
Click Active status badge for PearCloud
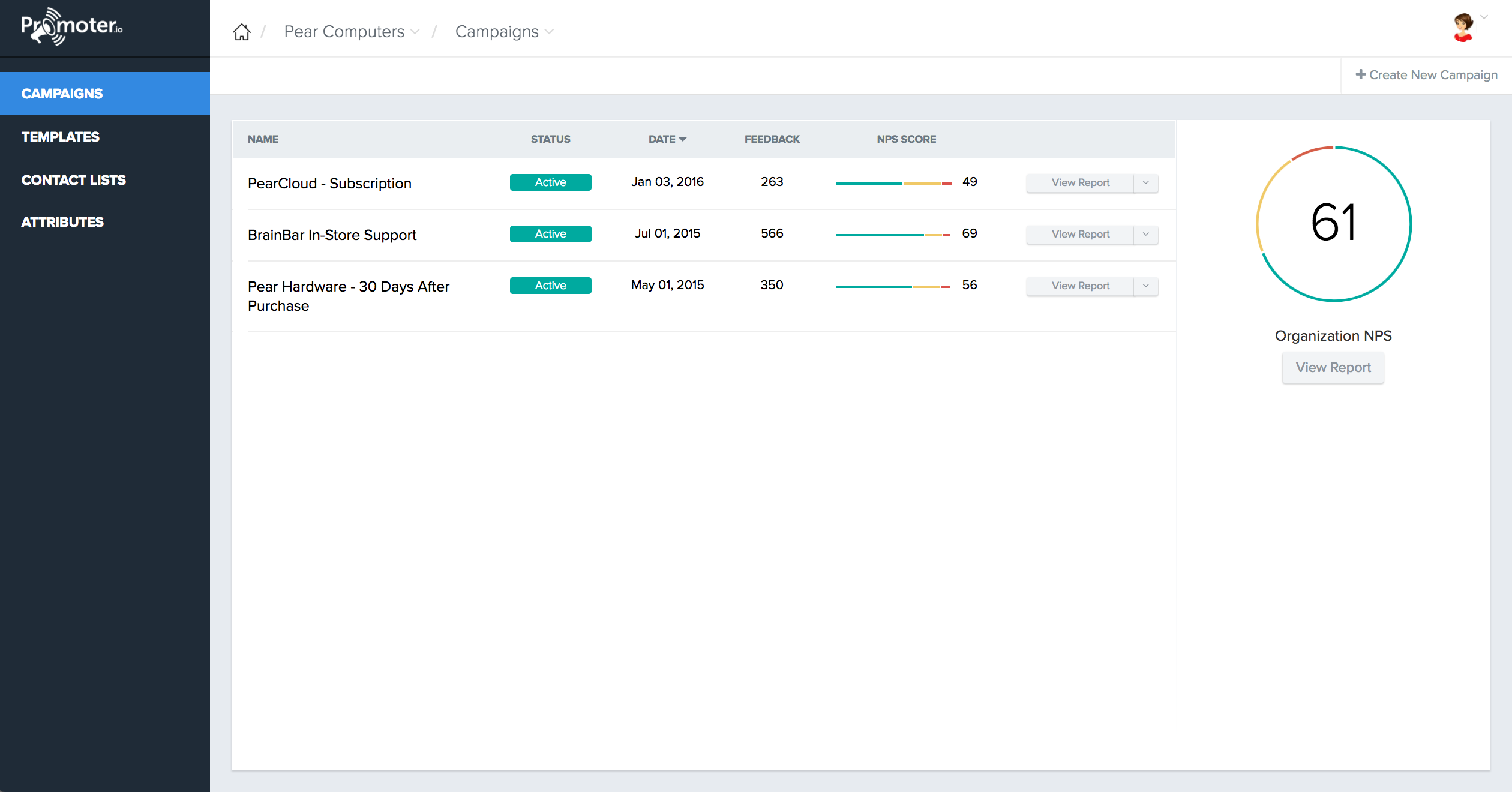[x=550, y=182]
